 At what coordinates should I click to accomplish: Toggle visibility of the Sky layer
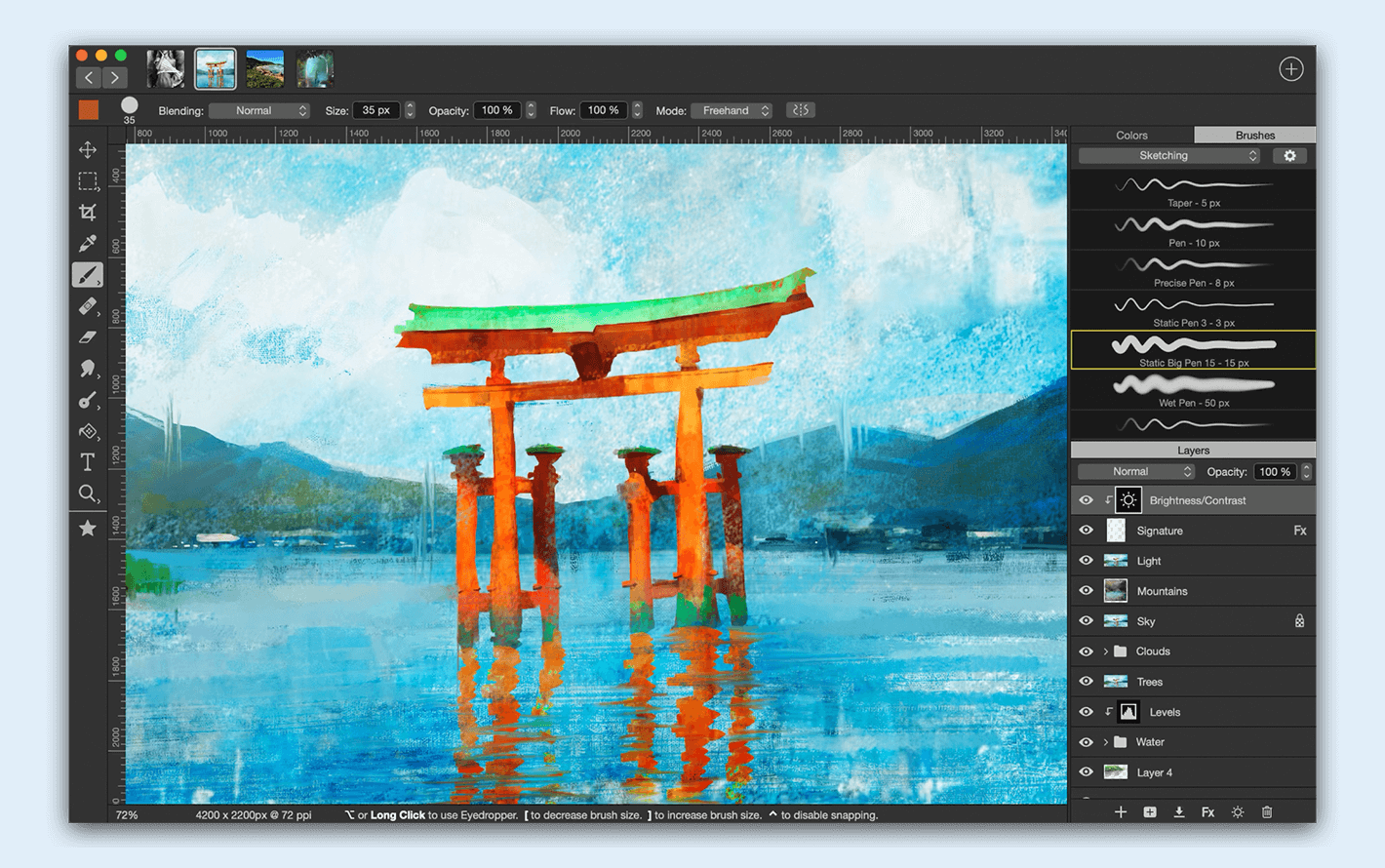coord(1086,621)
